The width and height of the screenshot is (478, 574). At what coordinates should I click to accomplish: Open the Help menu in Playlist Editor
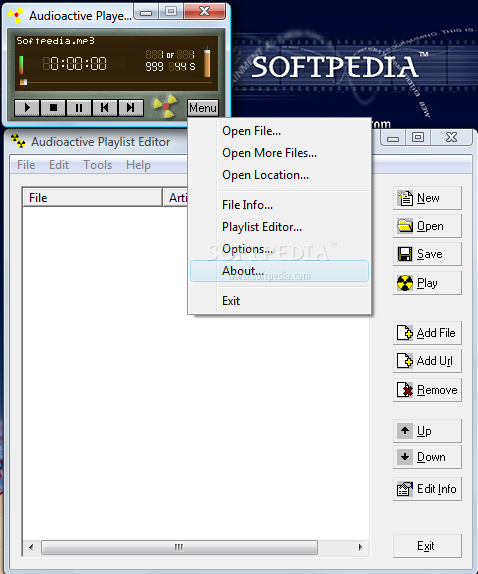(138, 165)
